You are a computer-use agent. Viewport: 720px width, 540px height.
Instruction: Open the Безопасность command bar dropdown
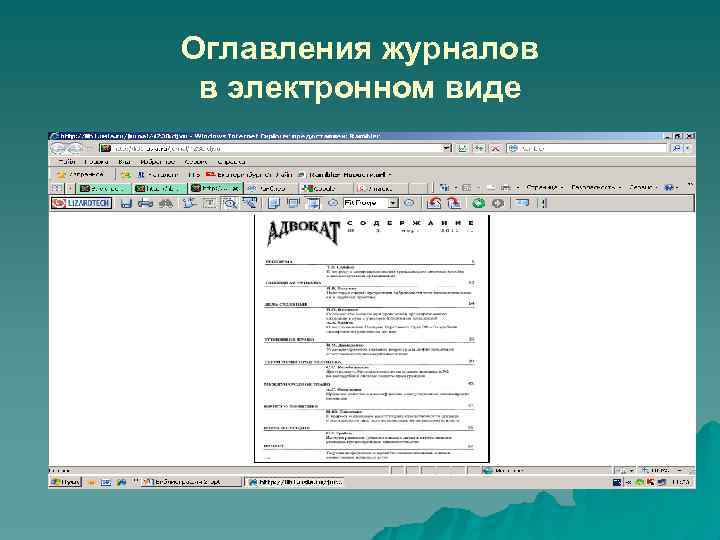(596, 187)
